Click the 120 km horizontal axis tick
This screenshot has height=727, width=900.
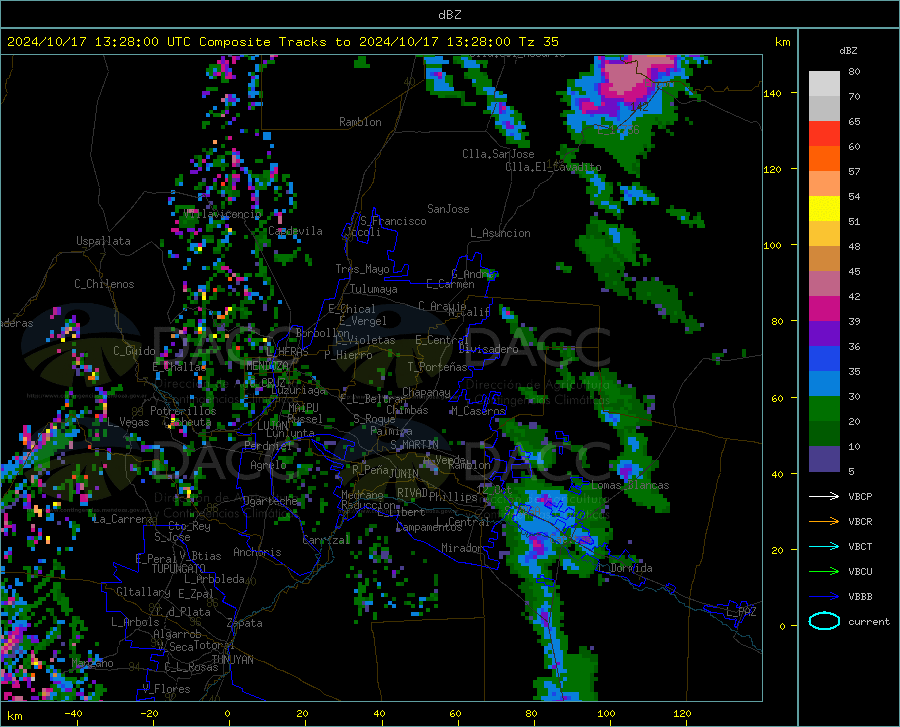point(682,713)
